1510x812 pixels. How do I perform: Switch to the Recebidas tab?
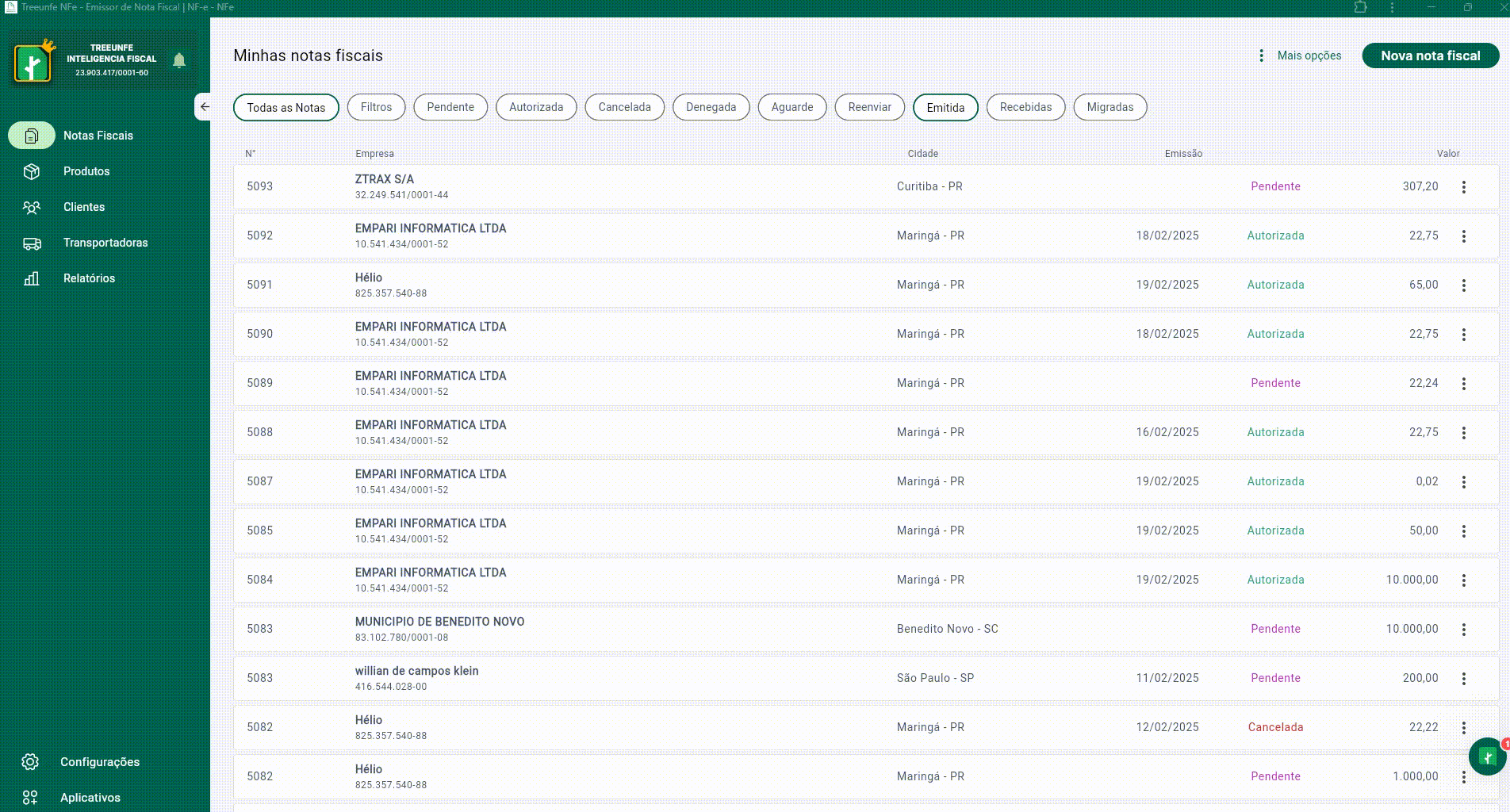point(1025,107)
